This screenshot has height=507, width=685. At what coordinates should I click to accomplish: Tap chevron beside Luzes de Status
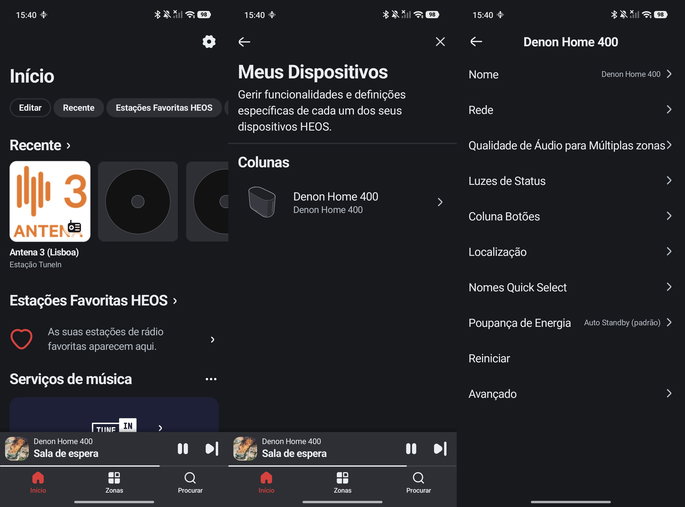click(x=669, y=180)
